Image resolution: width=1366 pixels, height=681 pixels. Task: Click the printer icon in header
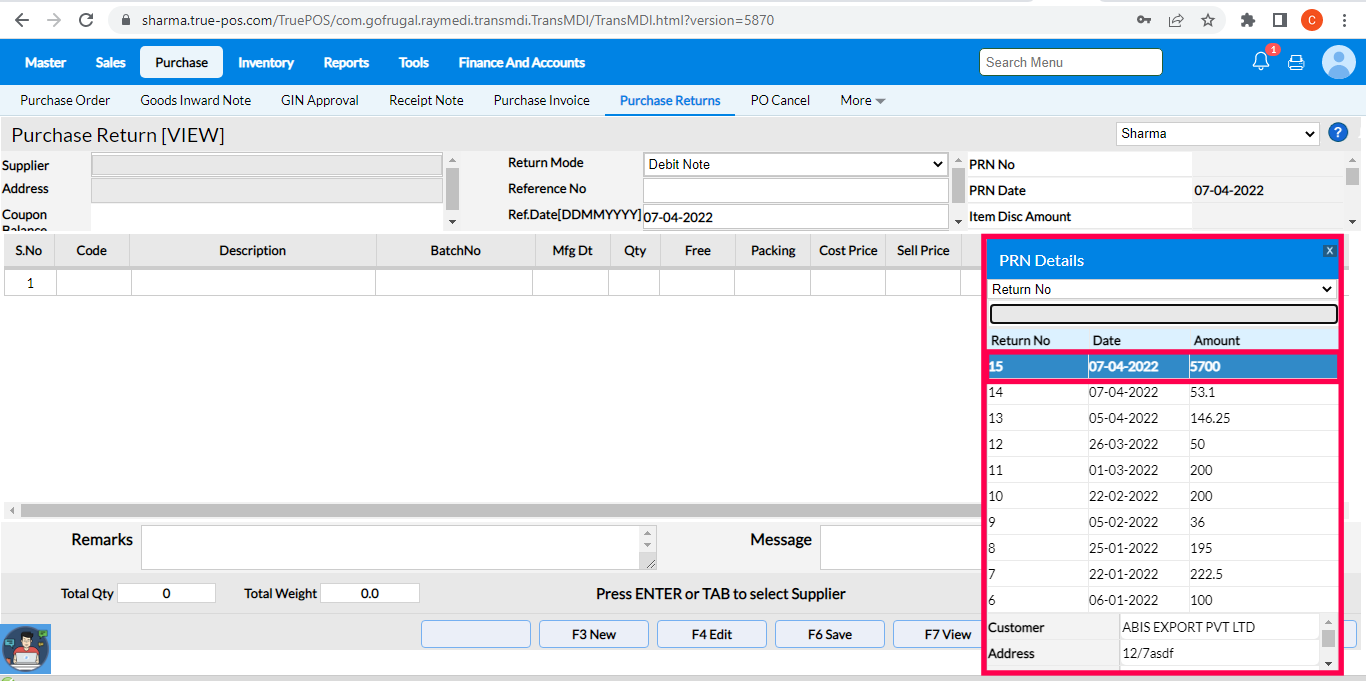1296,62
